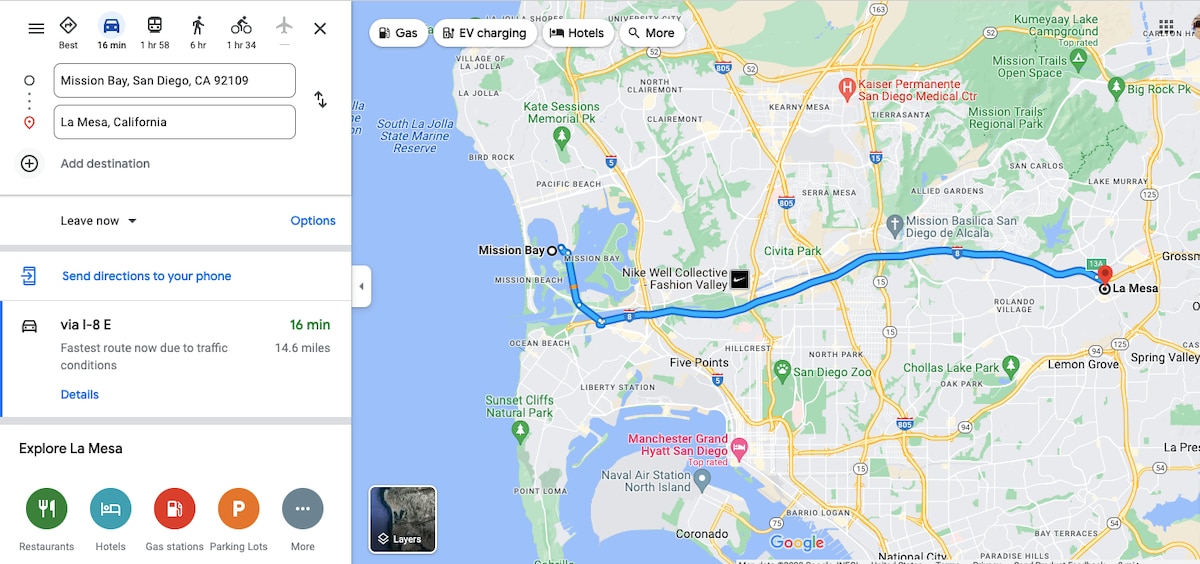Click Send directions to your phone
This screenshot has height=564, width=1200.
[x=146, y=276]
